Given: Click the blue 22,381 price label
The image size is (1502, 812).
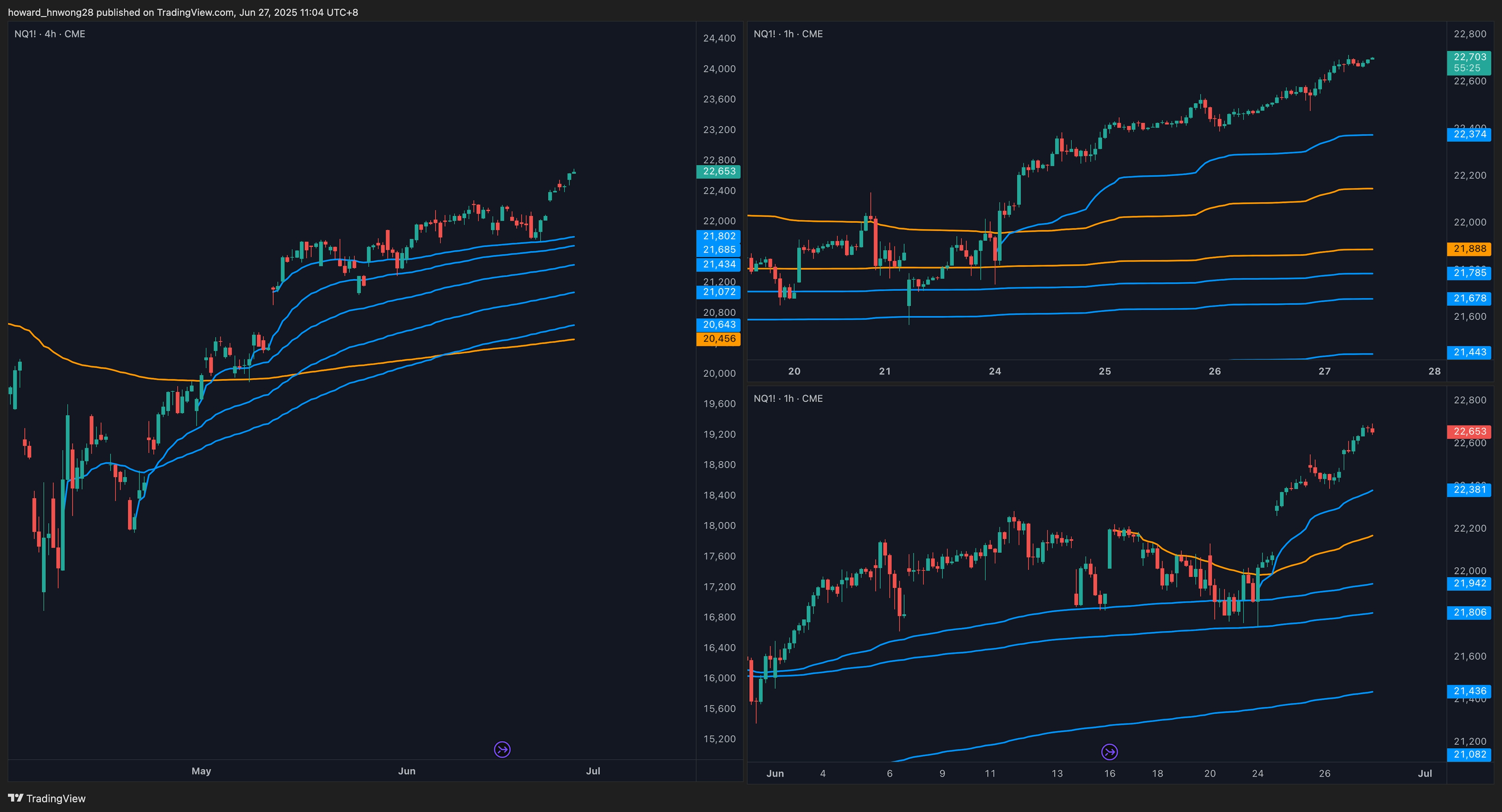Looking at the screenshot, I should (x=1469, y=489).
